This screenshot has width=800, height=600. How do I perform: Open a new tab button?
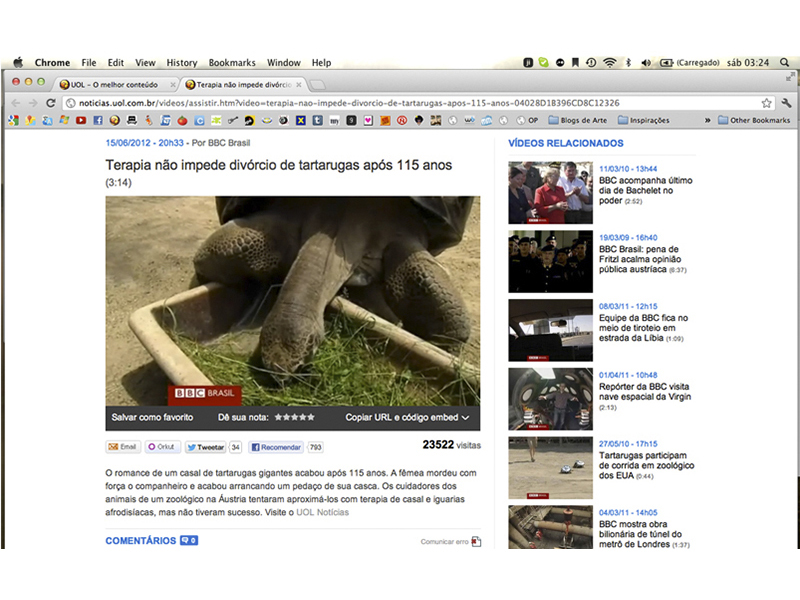[317, 85]
